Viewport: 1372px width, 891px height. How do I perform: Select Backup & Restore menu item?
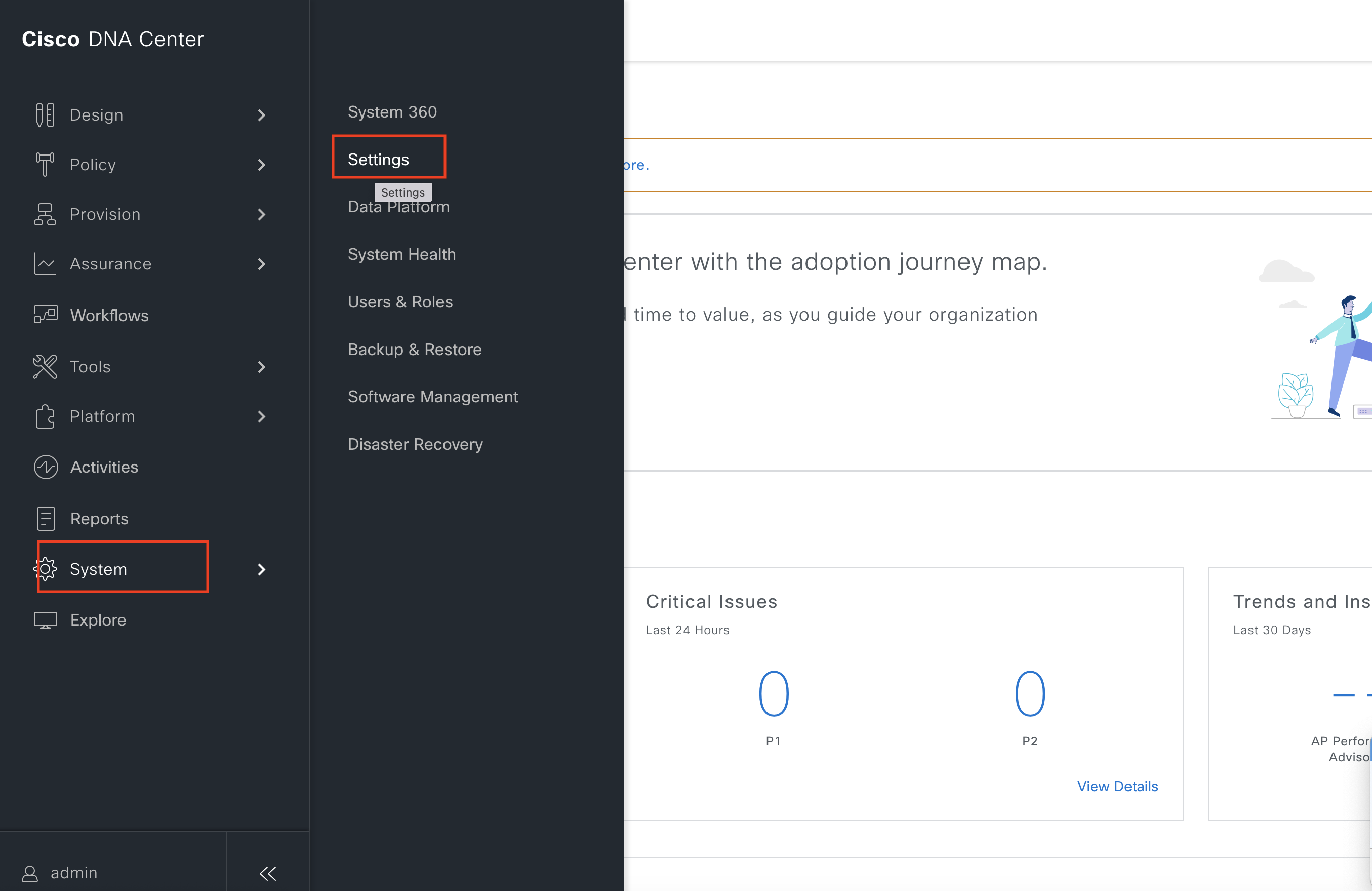tap(415, 349)
